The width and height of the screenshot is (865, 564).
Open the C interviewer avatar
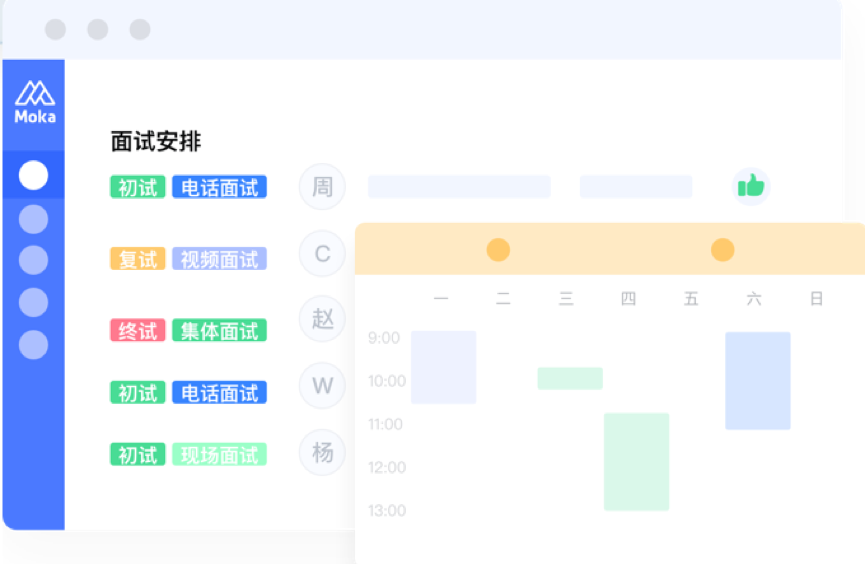[323, 253]
